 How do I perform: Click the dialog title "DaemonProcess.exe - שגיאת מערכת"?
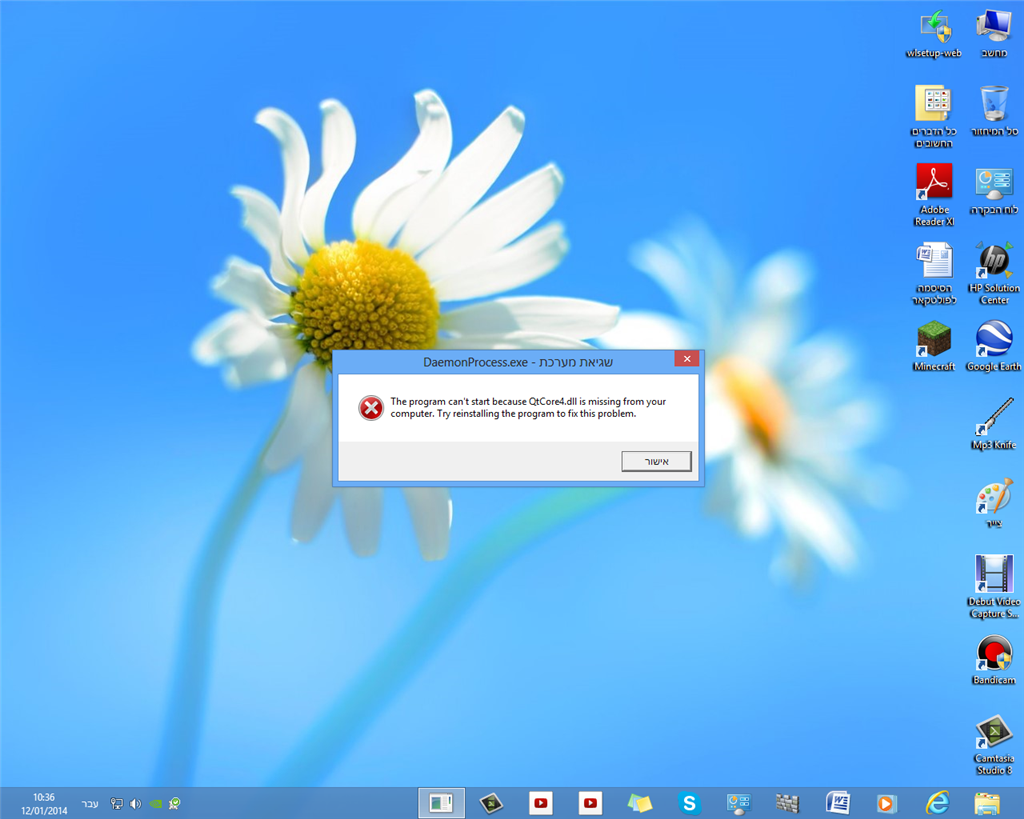(518, 362)
